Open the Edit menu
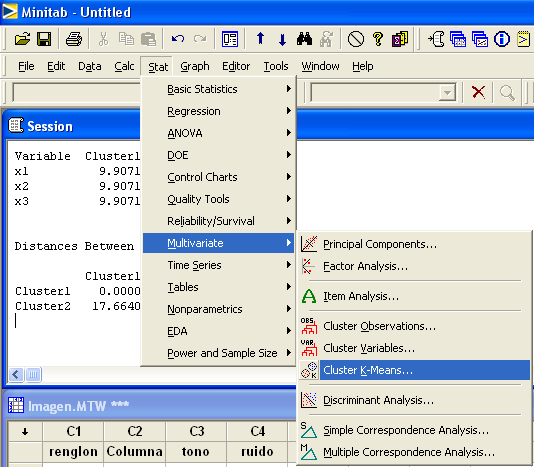Image resolution: width=534 pixels, height=467 pixels. pyautogui.click(x=56, y=66)
